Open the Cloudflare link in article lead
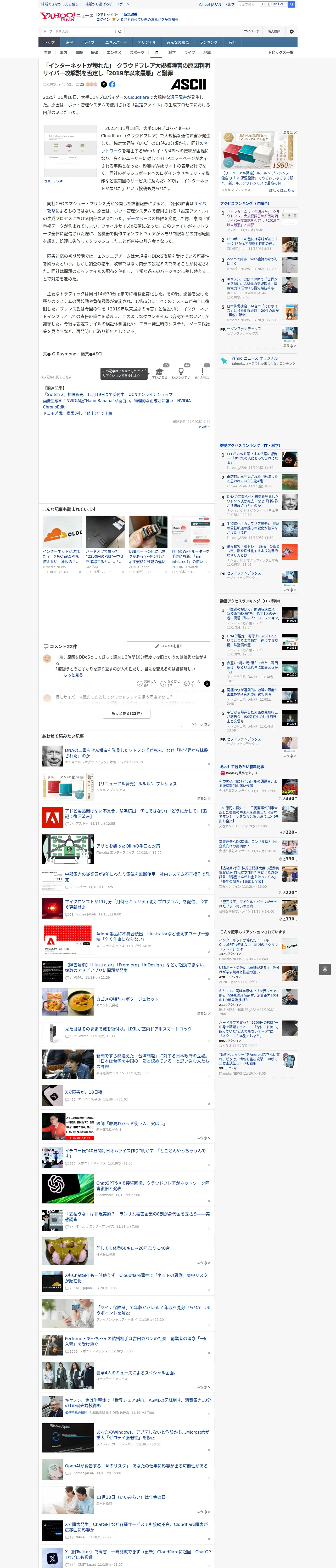 pos(138,97)
